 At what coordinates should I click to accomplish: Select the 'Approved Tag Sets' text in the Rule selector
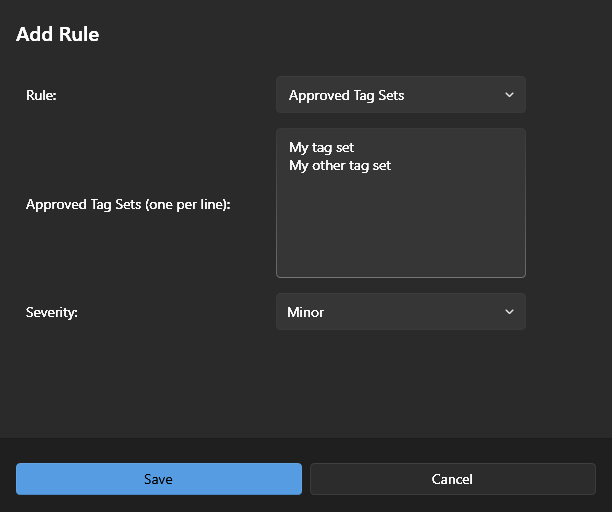pyautogui.click(x=346, y=95)
